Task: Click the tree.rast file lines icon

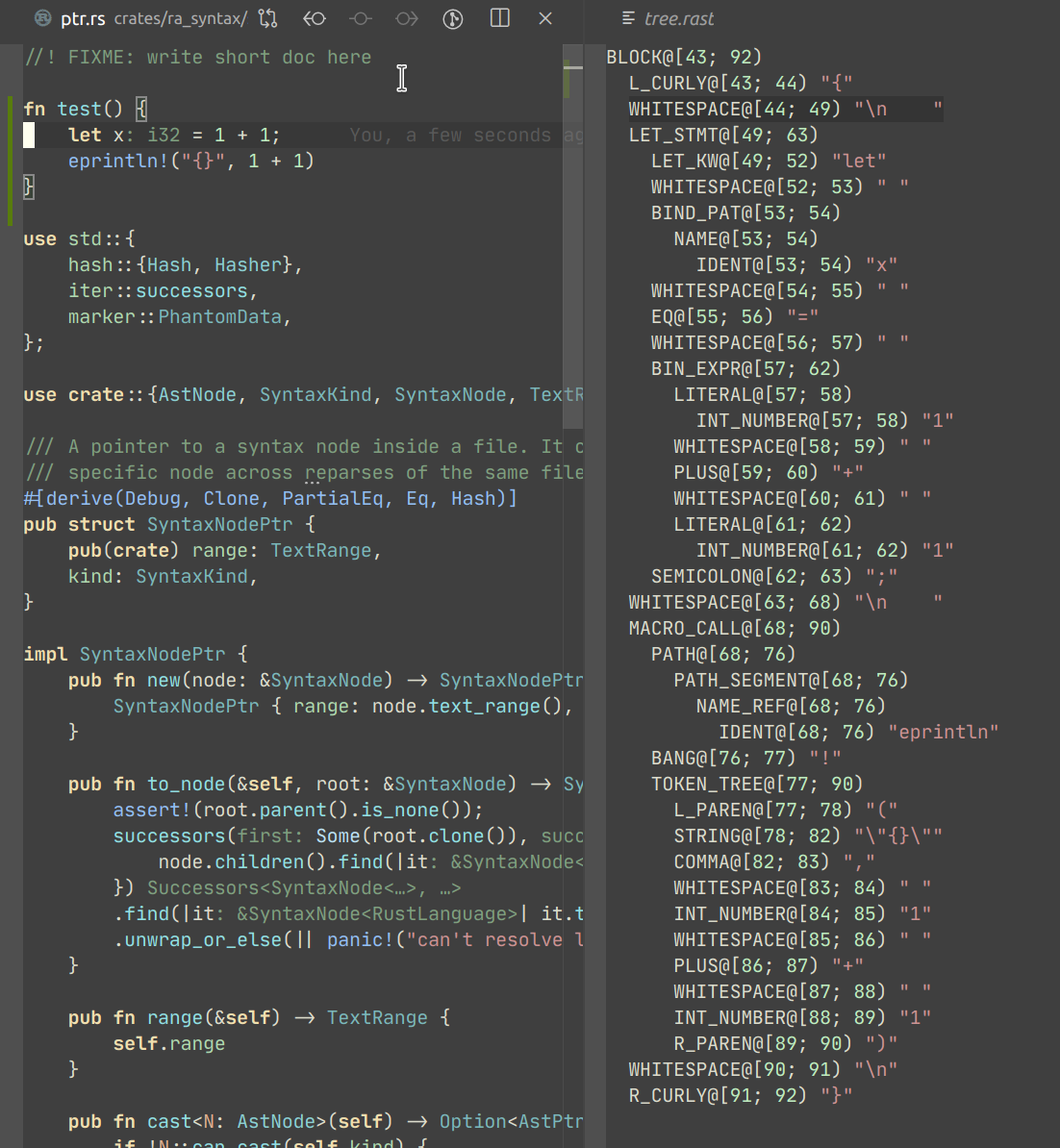Action: pos(628,18)
